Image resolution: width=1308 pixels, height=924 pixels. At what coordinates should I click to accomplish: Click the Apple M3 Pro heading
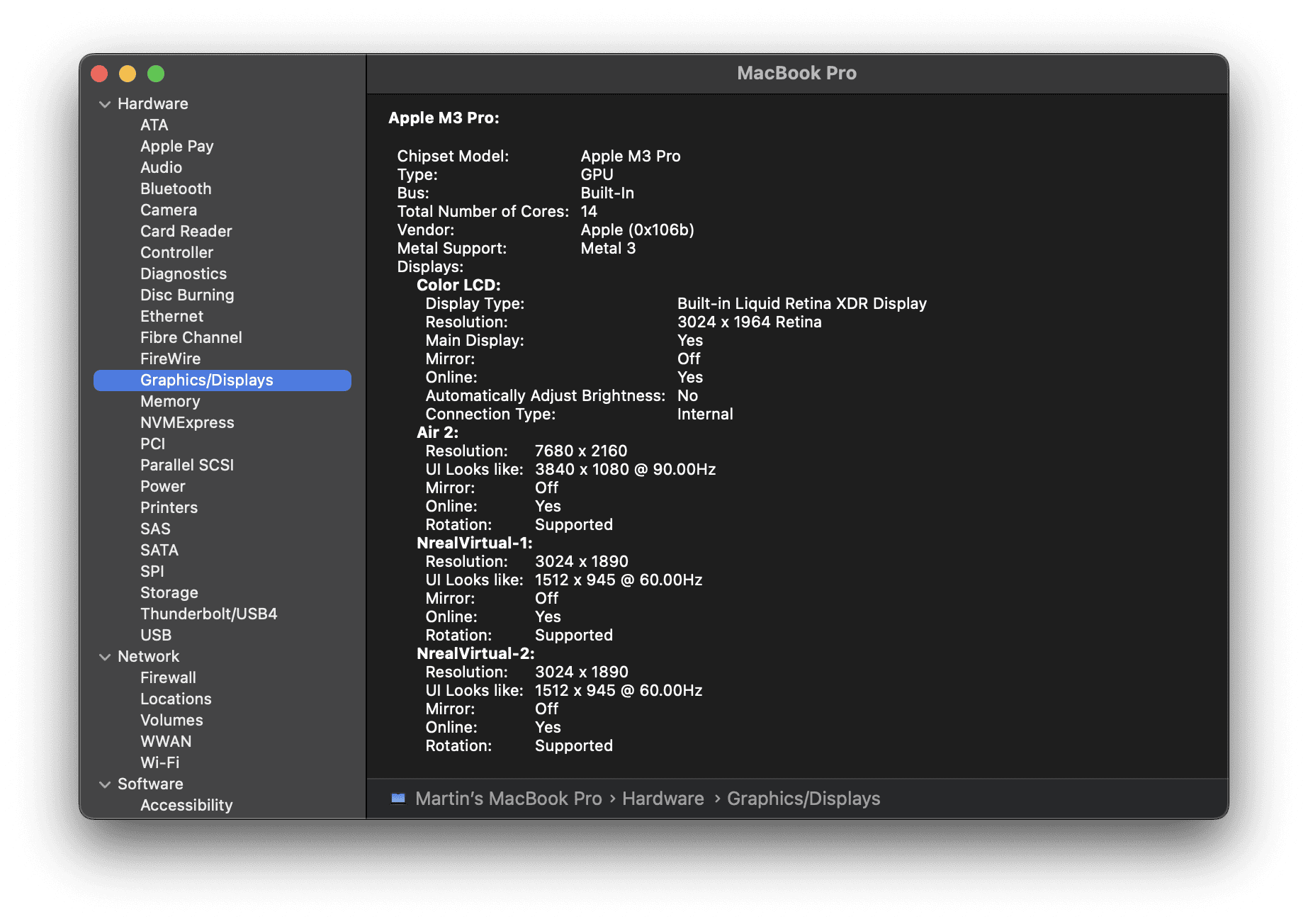tap(444, 118)
